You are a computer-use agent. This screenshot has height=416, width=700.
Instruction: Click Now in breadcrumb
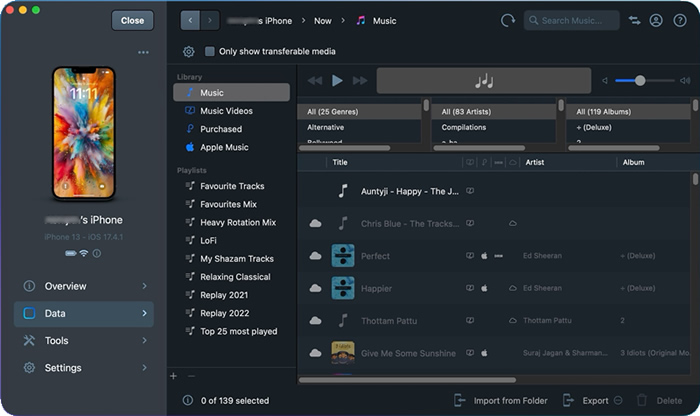click(322, 21)
